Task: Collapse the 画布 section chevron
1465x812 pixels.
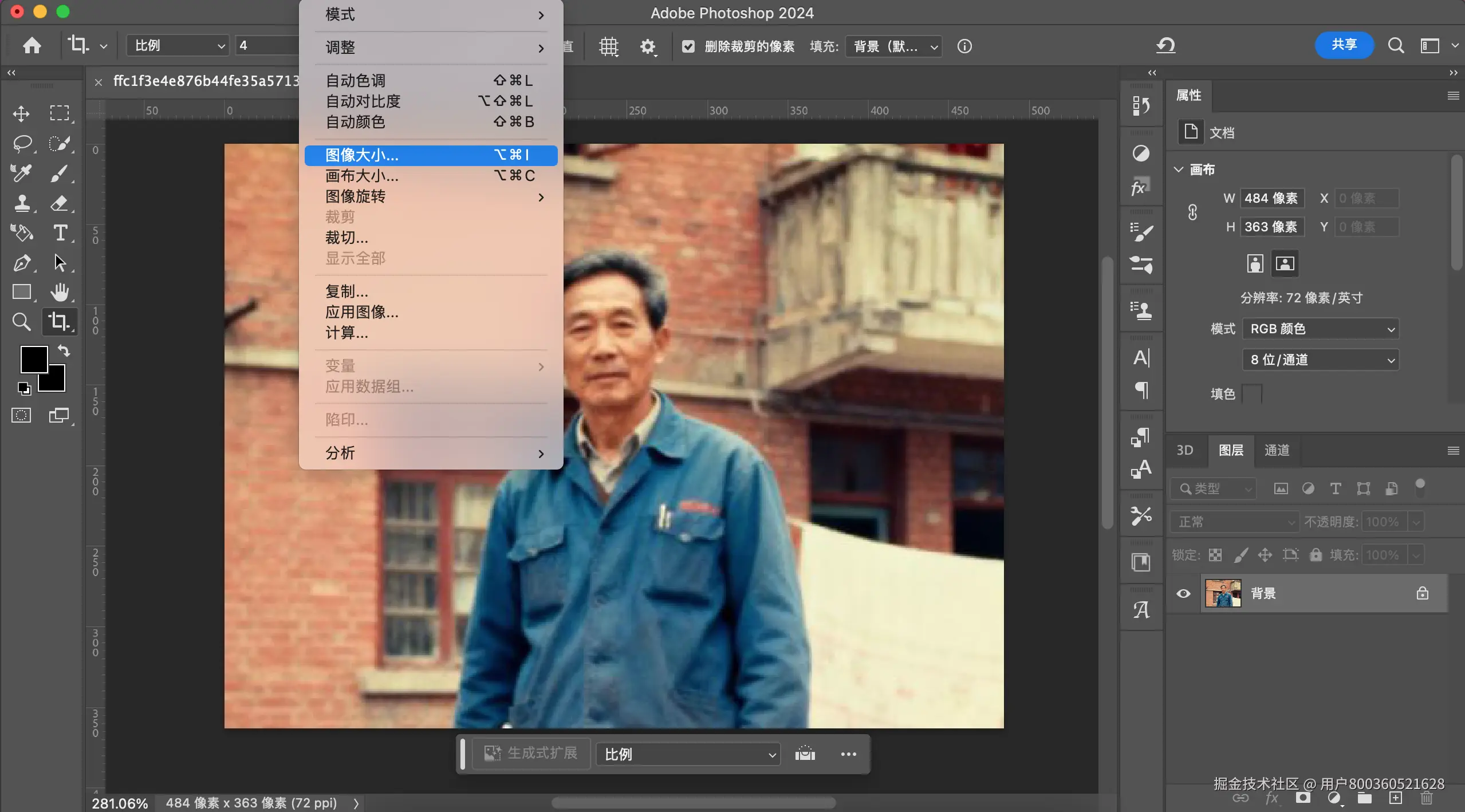Action: [x=1178, y=170]
